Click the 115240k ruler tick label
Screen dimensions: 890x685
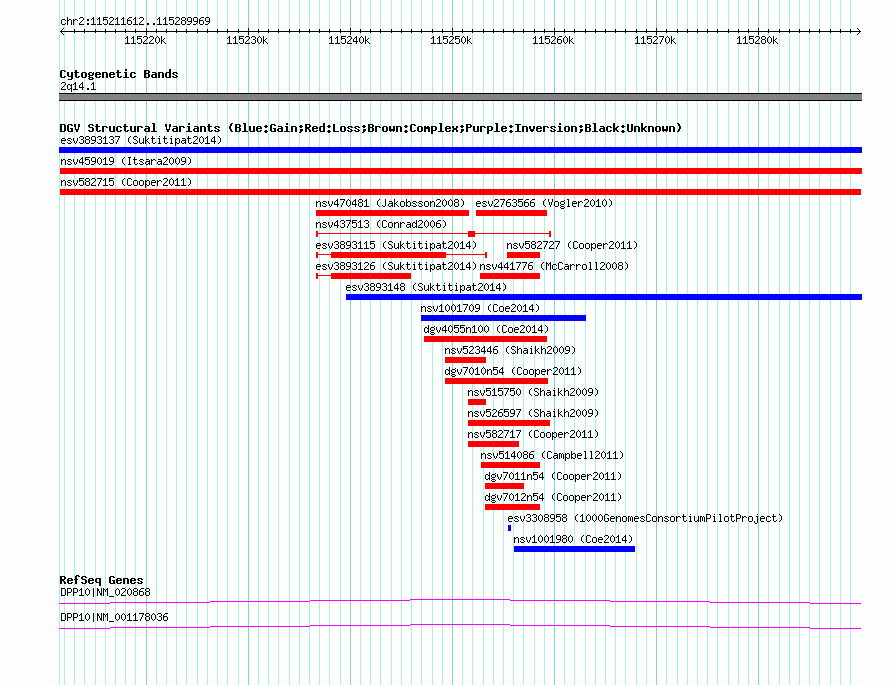pyautogui.click(x=349, y=40)
